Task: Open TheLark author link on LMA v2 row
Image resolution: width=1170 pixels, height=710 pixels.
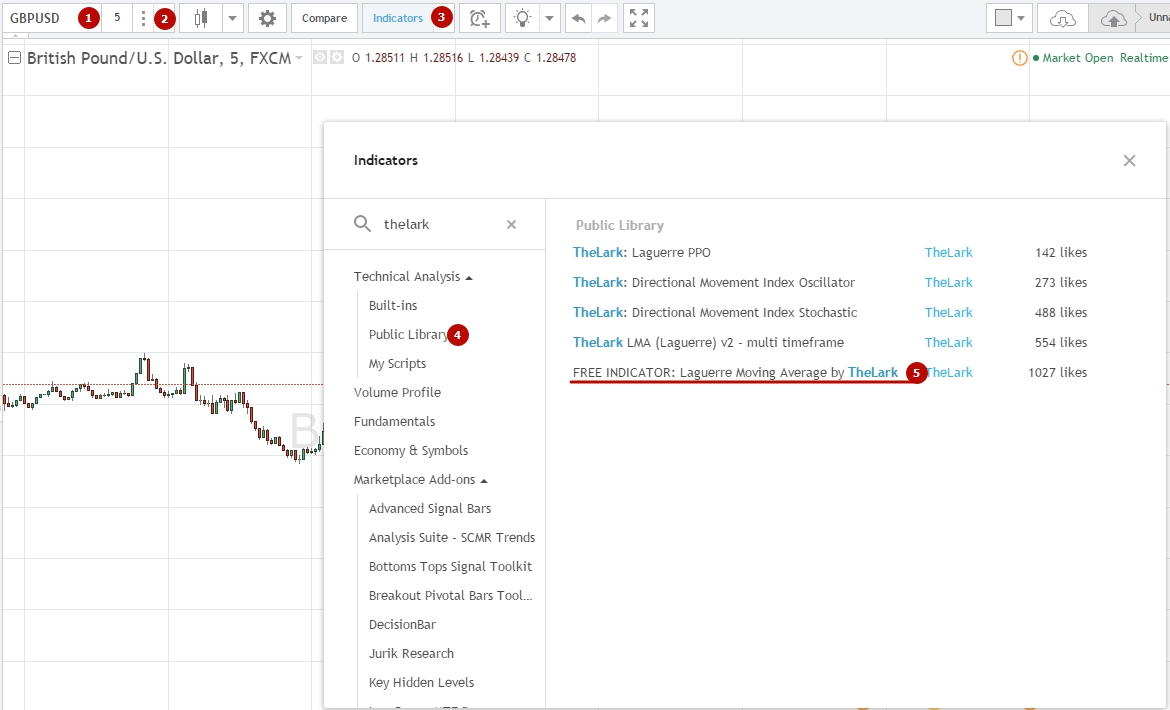Action: [x=948, y=342]
